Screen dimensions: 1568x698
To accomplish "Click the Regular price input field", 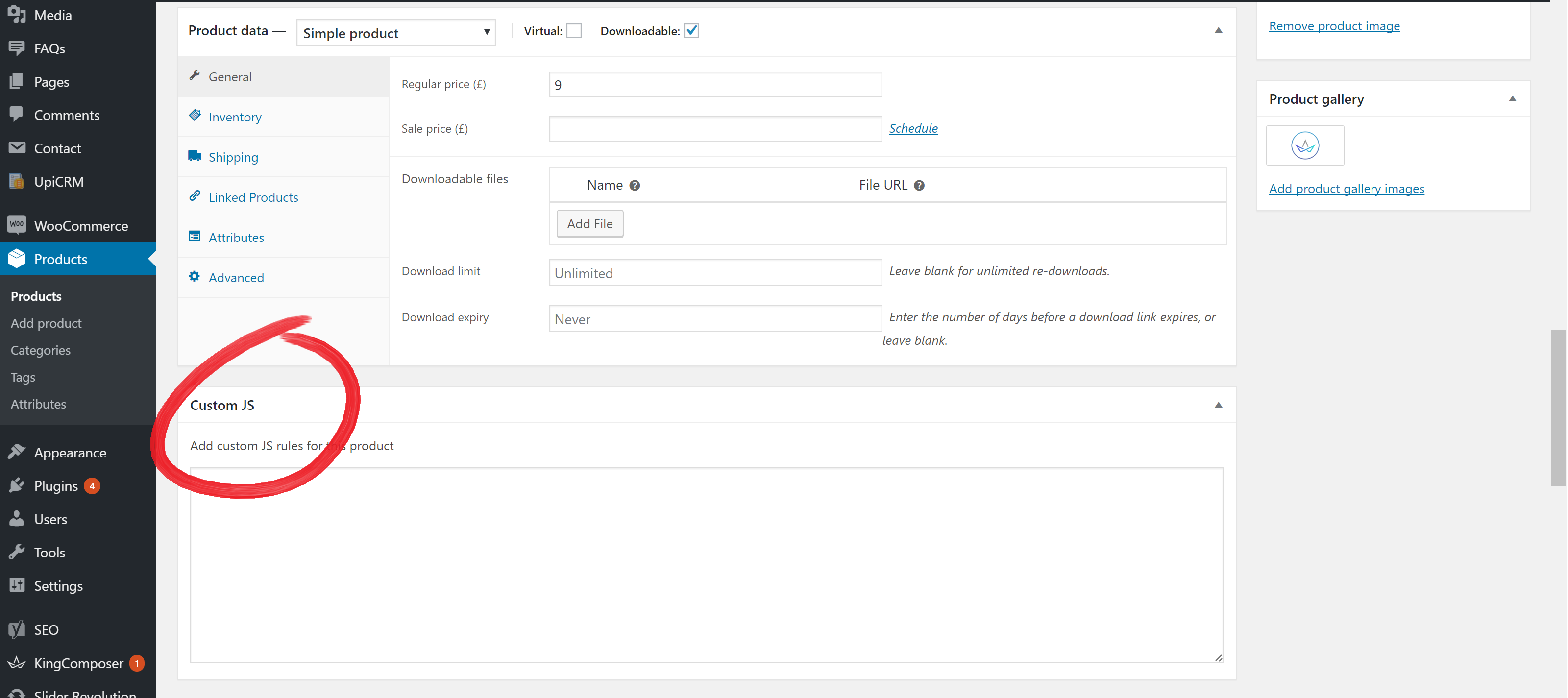I will (x=715, y=84).
